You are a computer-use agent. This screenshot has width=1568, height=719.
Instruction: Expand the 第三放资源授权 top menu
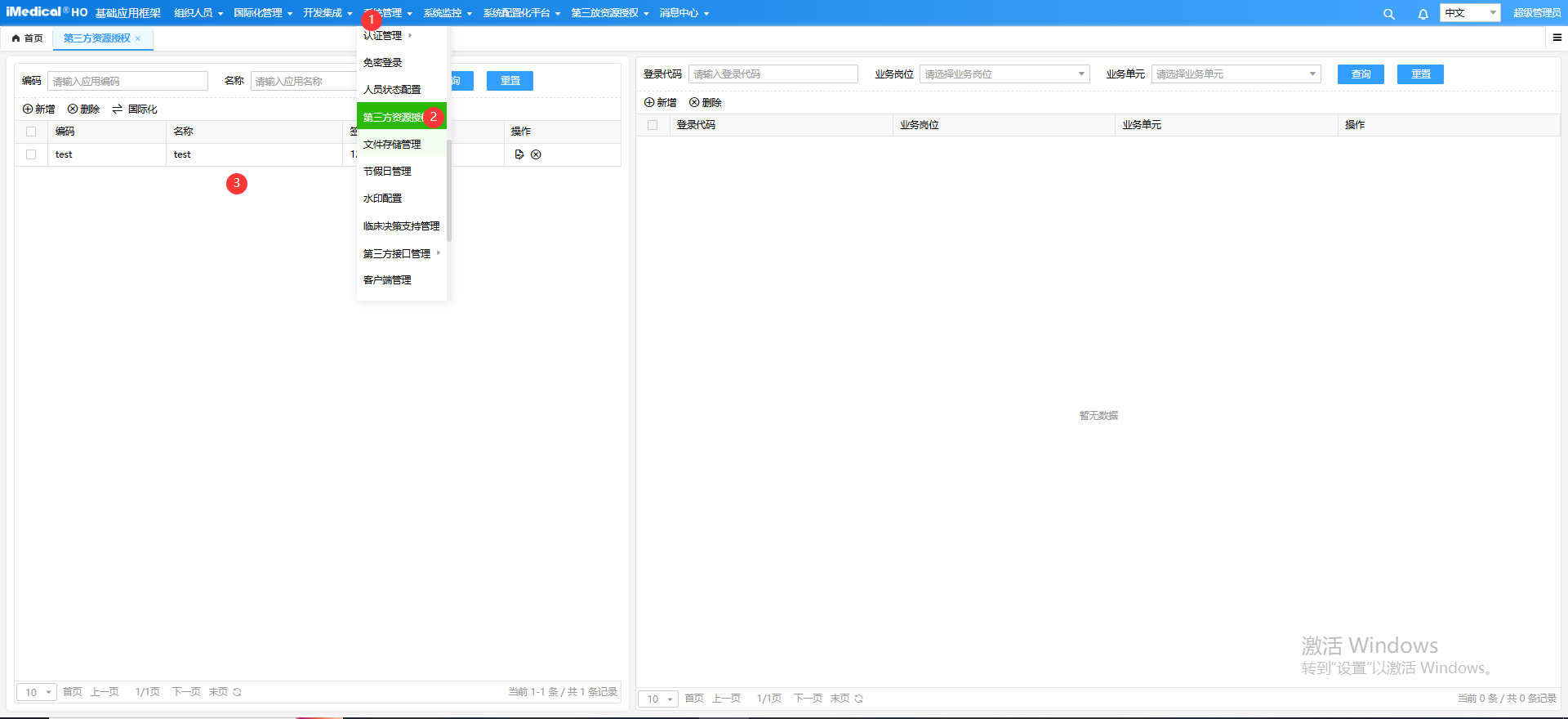point(610,13)
